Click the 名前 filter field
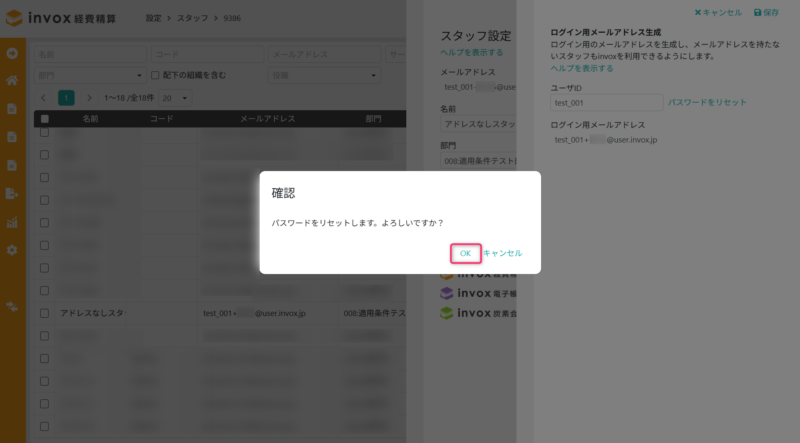The width and height of the screenshot is (800, 443). pyautogui.click(x=90, y=54)
